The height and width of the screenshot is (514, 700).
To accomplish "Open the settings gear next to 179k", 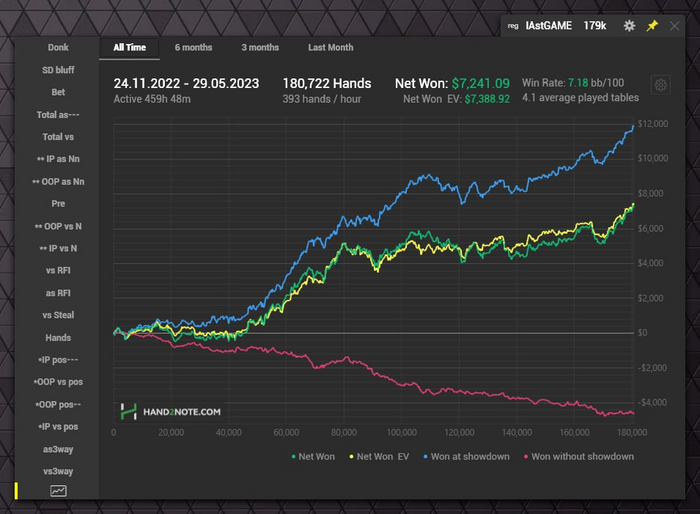I will pyautogui.click(x=629, y=26).
